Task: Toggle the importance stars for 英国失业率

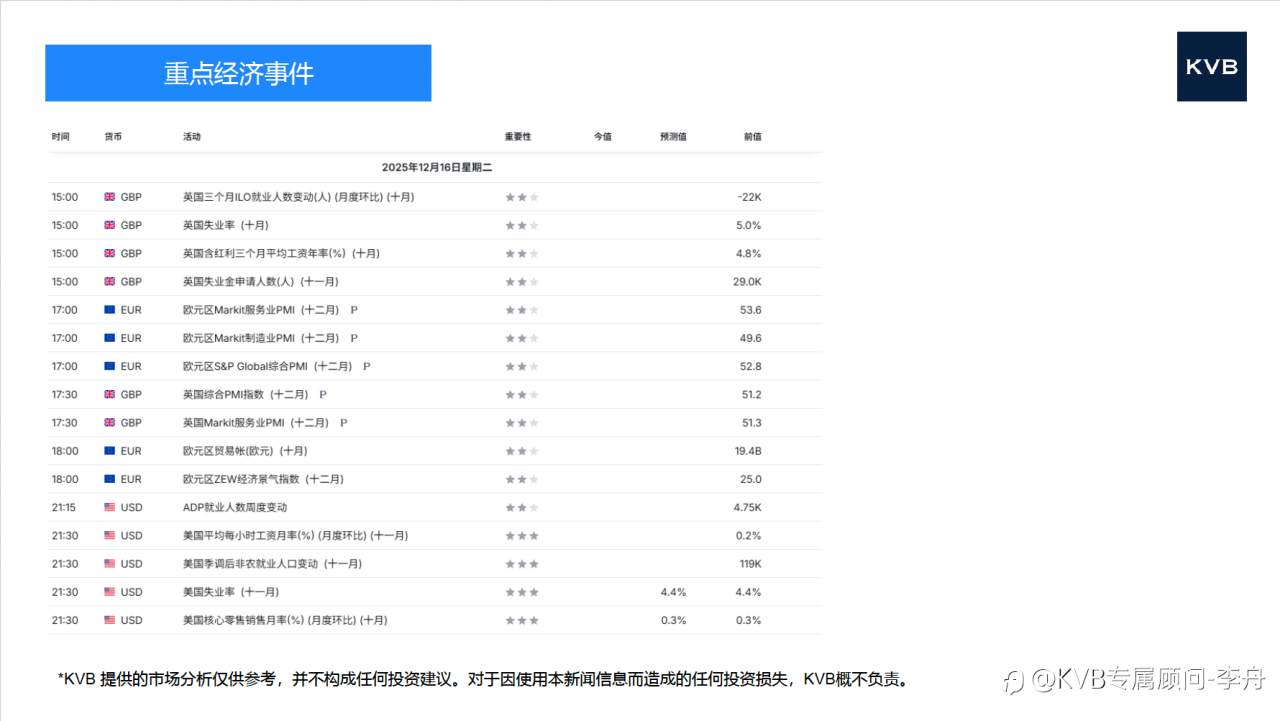Action: pos(521,225)
